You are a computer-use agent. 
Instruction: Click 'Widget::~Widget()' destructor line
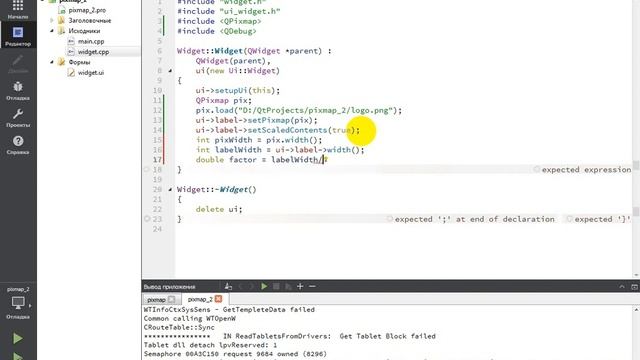(x=217, y=189)
